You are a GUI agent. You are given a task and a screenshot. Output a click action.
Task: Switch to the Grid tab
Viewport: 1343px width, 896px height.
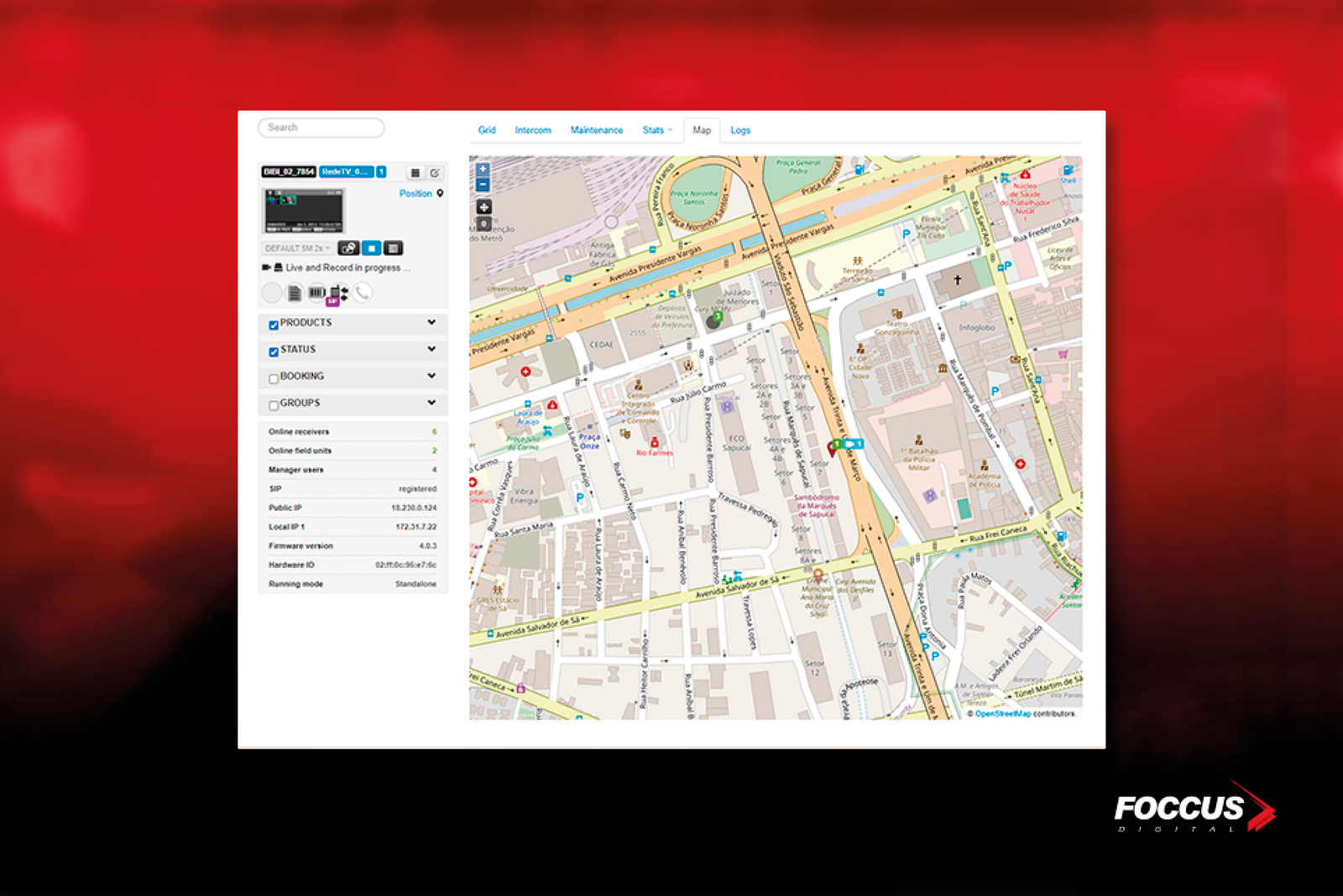487,130
